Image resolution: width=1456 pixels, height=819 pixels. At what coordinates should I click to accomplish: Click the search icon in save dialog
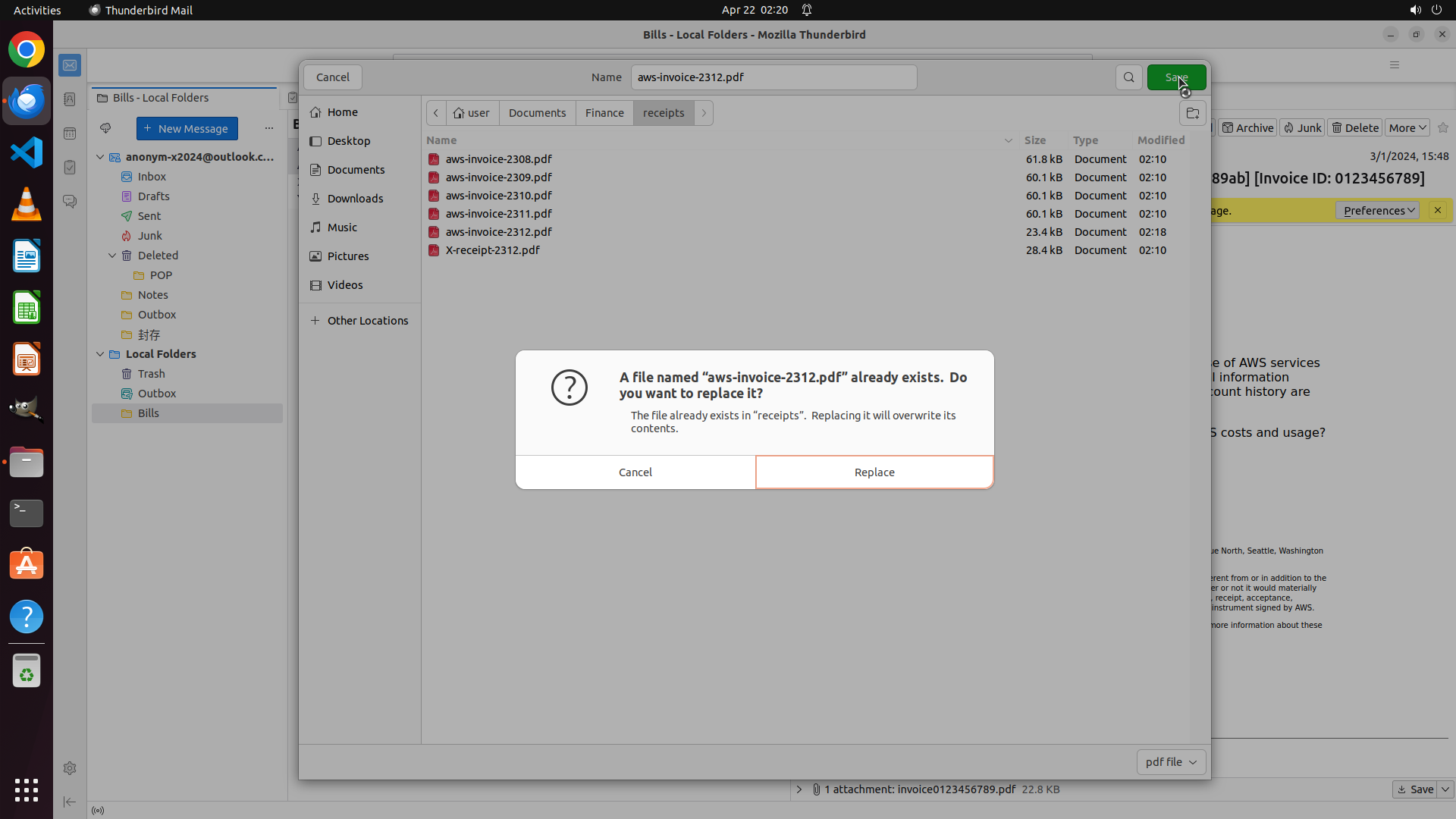coord(1128,77)
